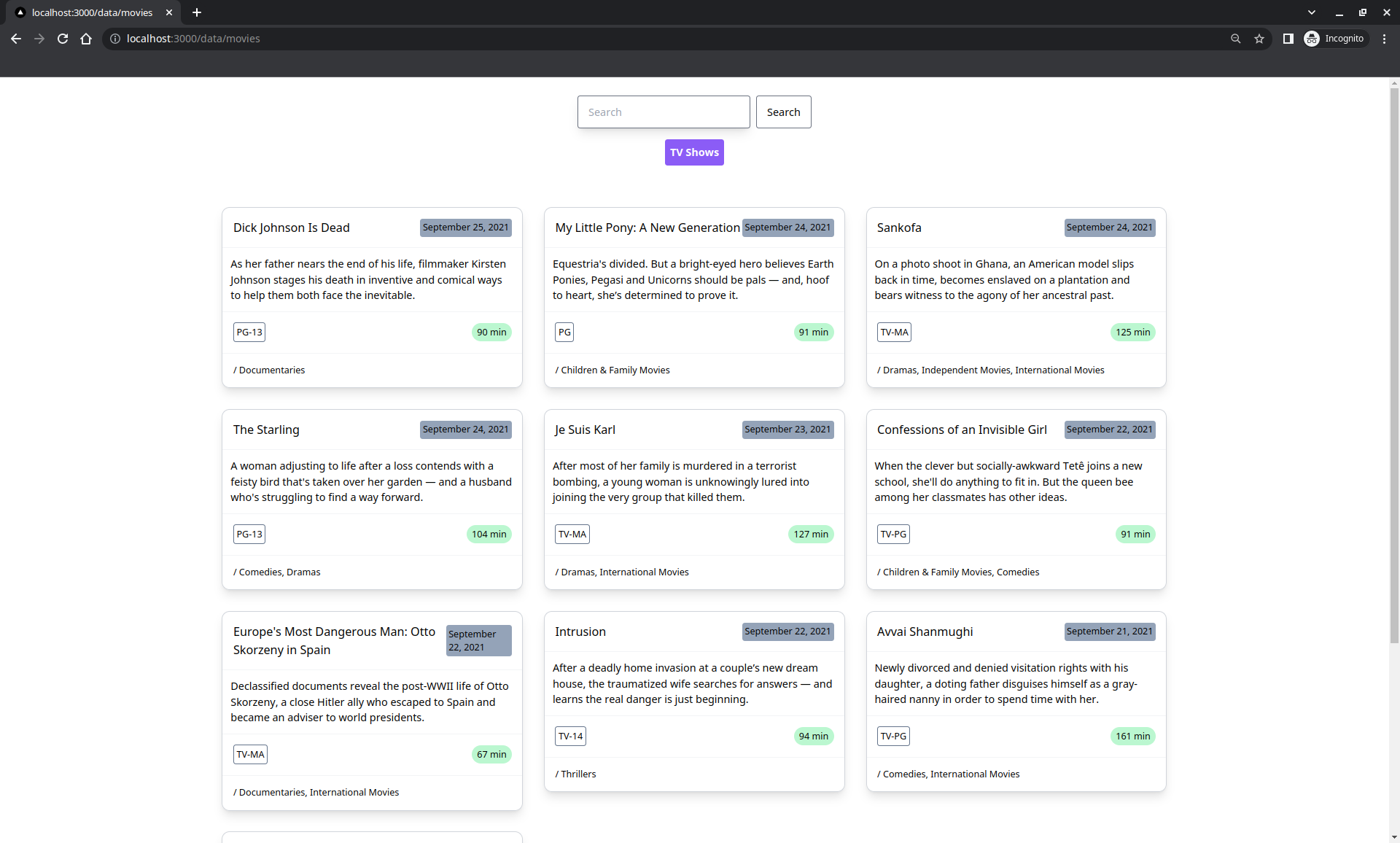Reload the current page

click(x=63, y=39)
